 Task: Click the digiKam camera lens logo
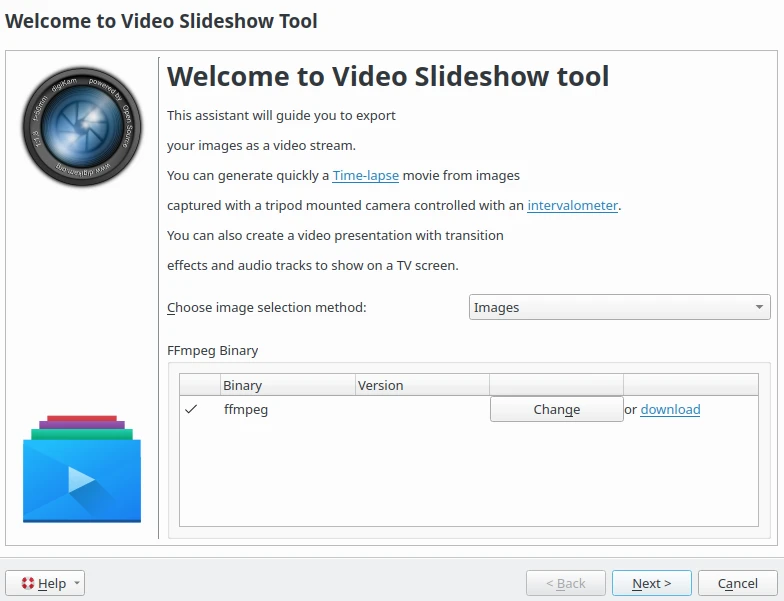point(81,126)
